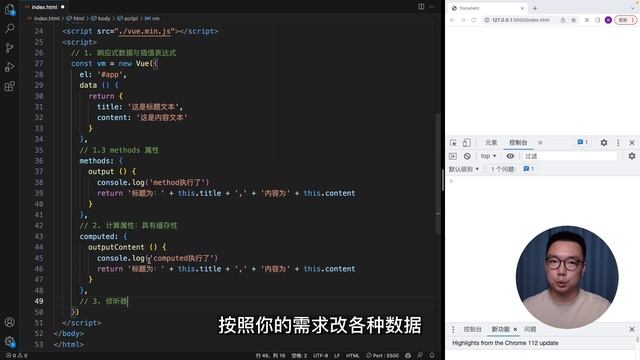Click the issues badge in DevTools toolbar
This screenshot has height=360, width=640.
pyautogui.click(x=583, y=142)
